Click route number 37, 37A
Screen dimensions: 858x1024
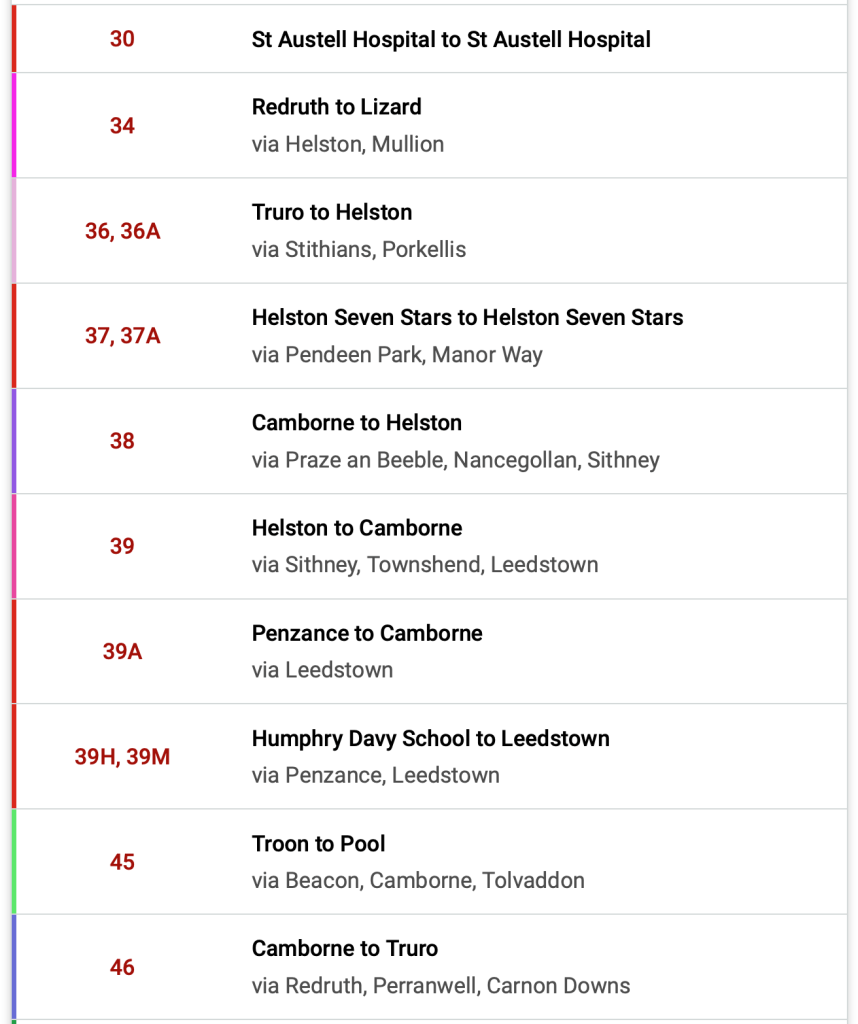point(122,336)
